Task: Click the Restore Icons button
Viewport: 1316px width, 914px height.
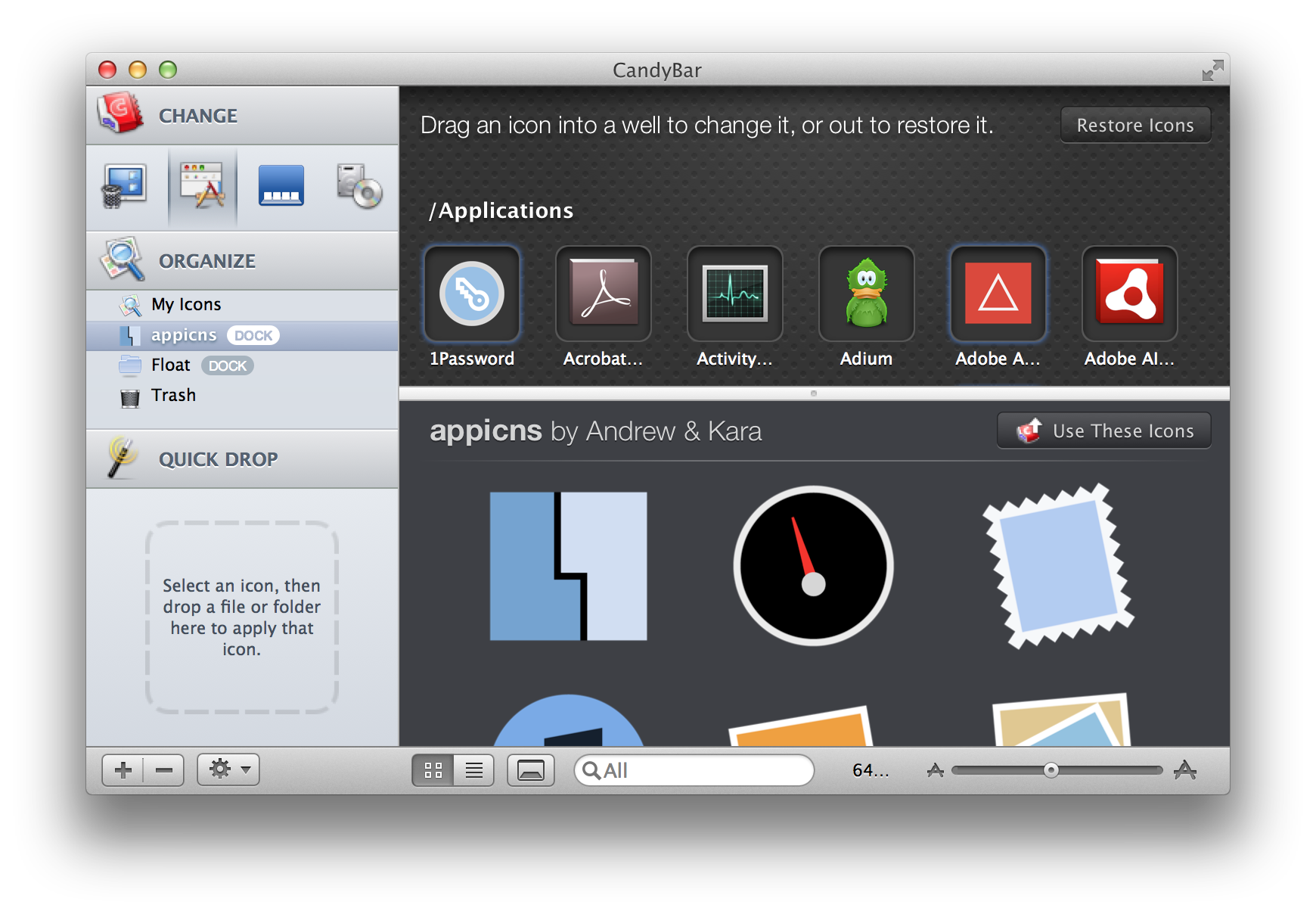Action: click(1134, 125)
